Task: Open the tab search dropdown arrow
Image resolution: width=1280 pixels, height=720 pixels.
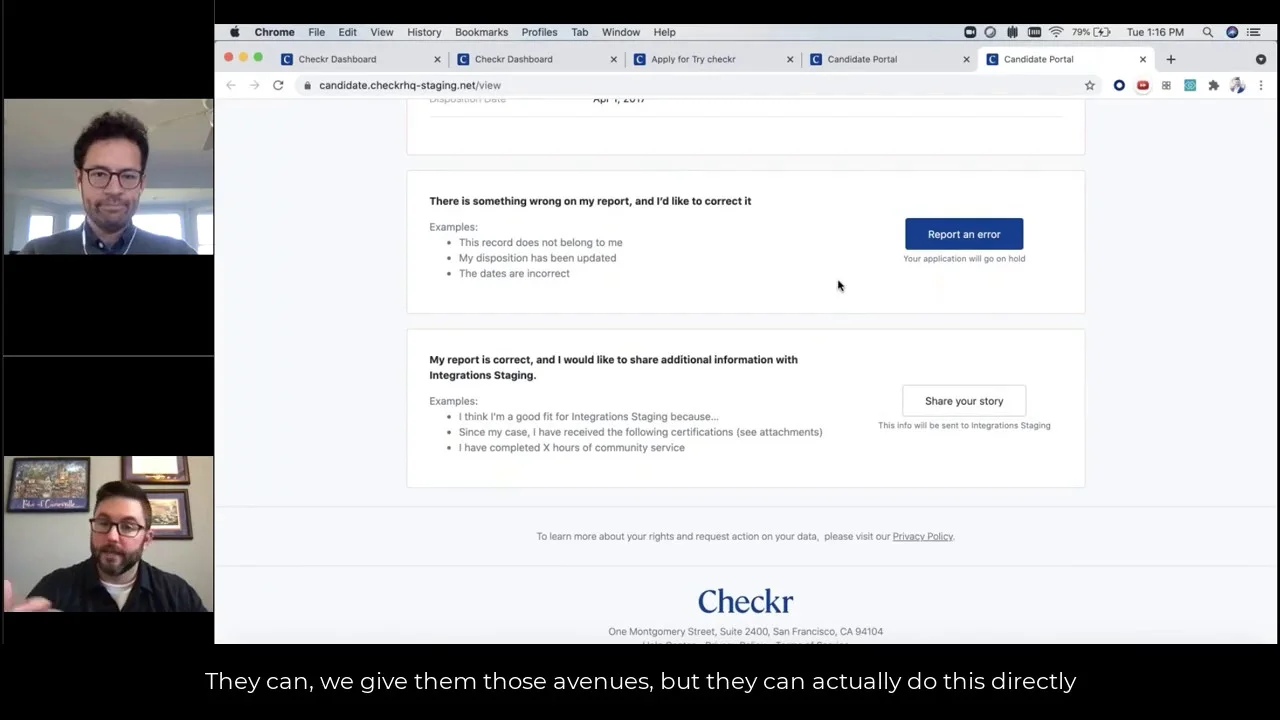Action: [1261, 59]
